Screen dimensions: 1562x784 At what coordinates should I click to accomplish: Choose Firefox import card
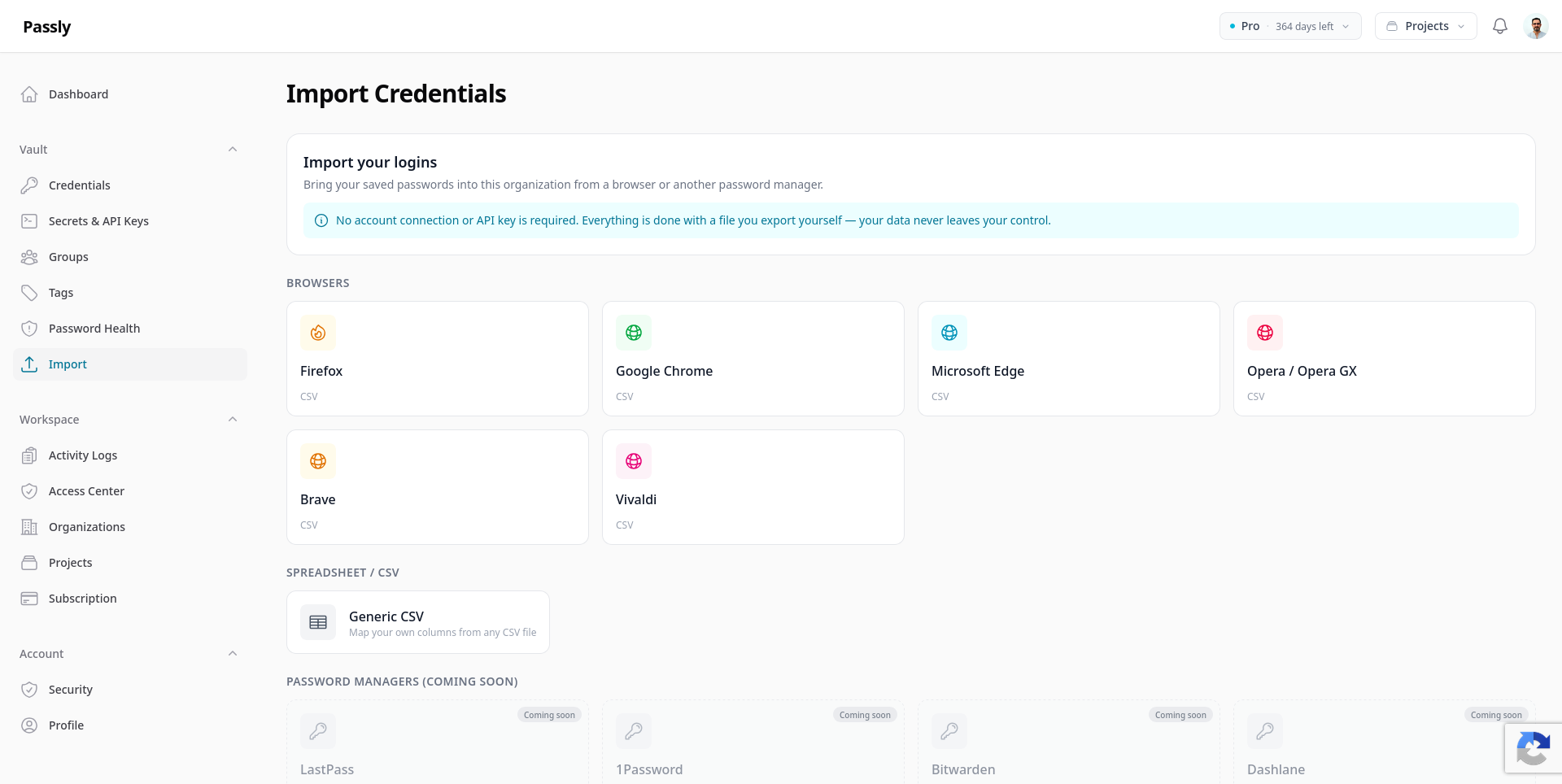click(438, 359)
